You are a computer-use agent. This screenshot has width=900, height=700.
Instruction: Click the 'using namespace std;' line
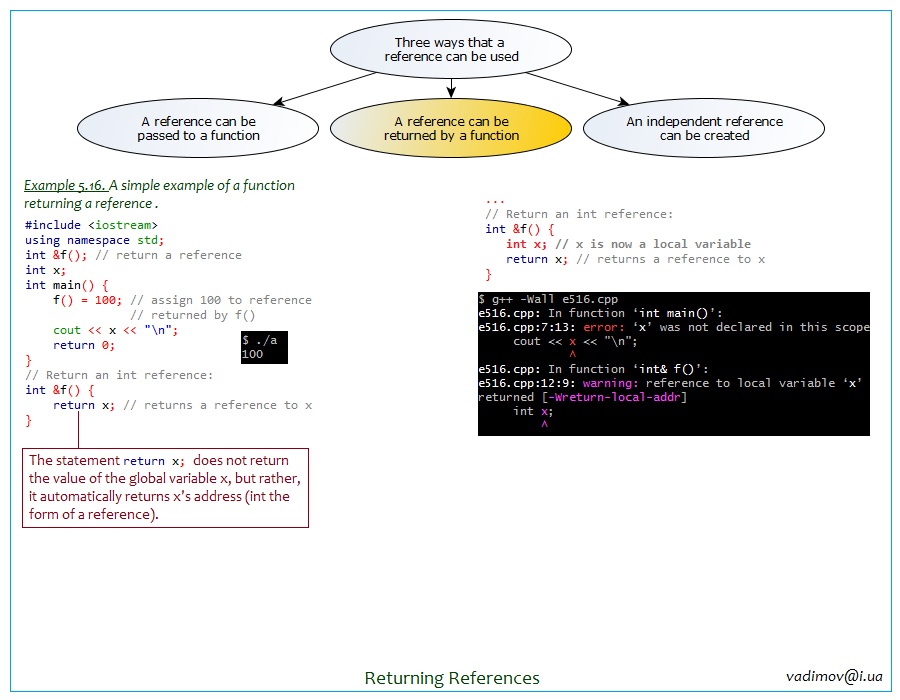click(x=94, y=240)
